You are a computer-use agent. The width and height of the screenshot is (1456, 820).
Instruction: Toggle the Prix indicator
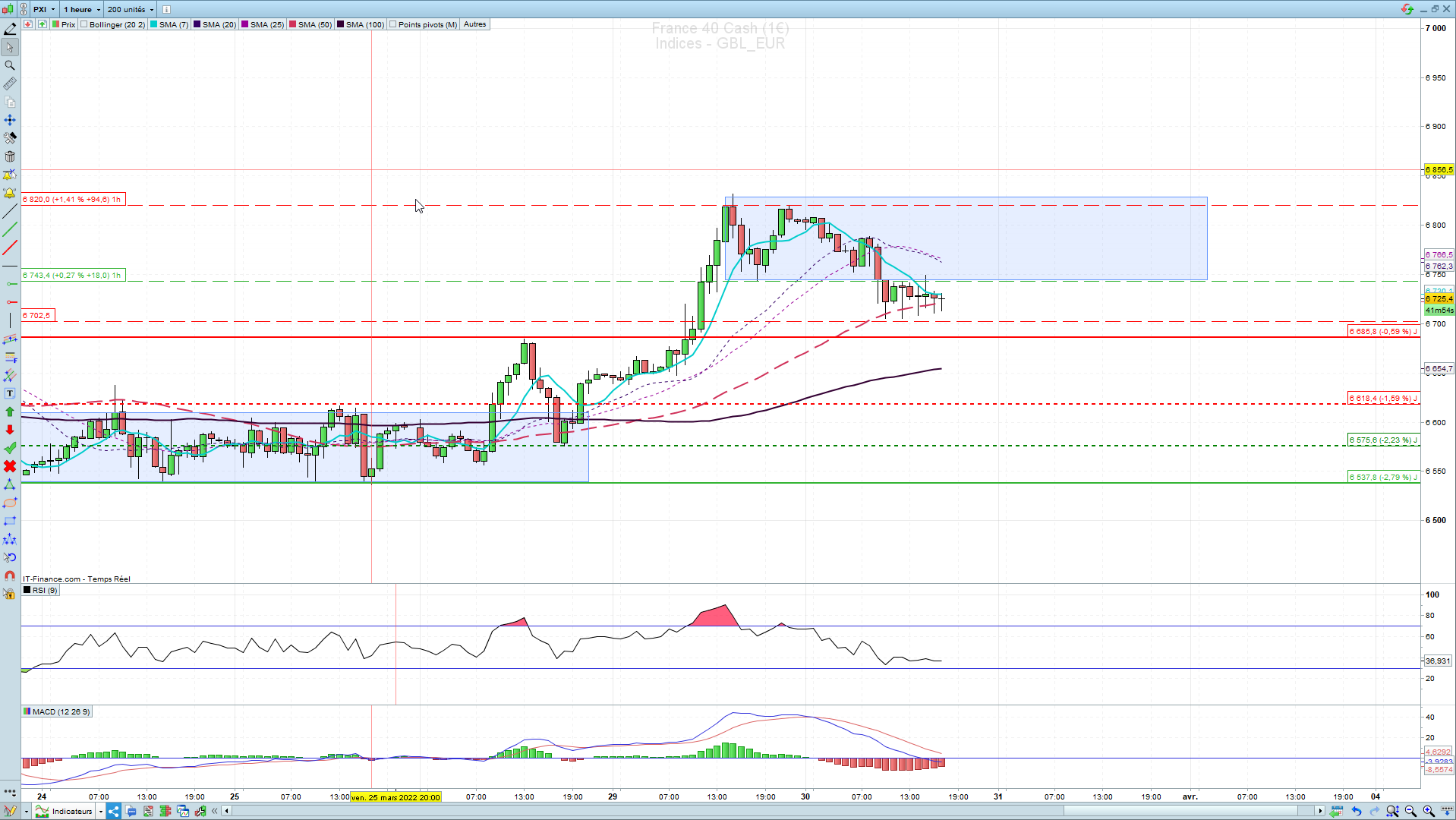(x=64, y=24)
